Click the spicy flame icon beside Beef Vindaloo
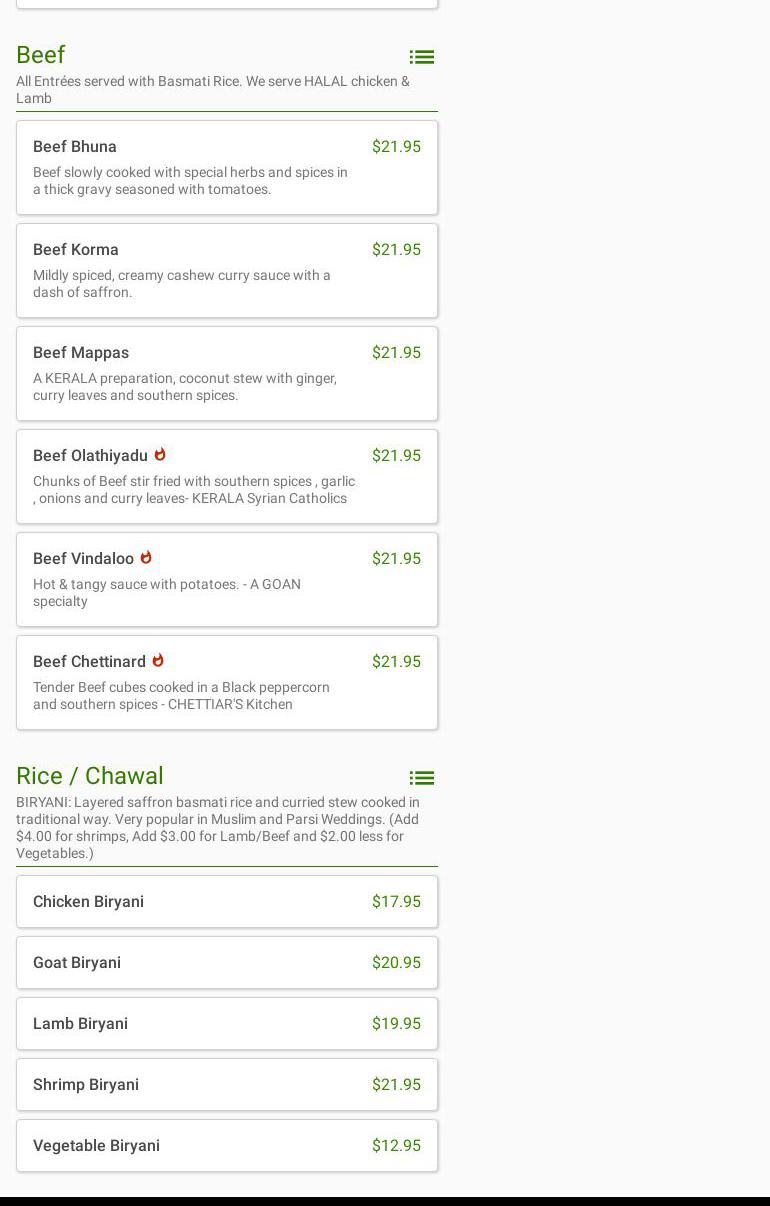 point(146,558)
